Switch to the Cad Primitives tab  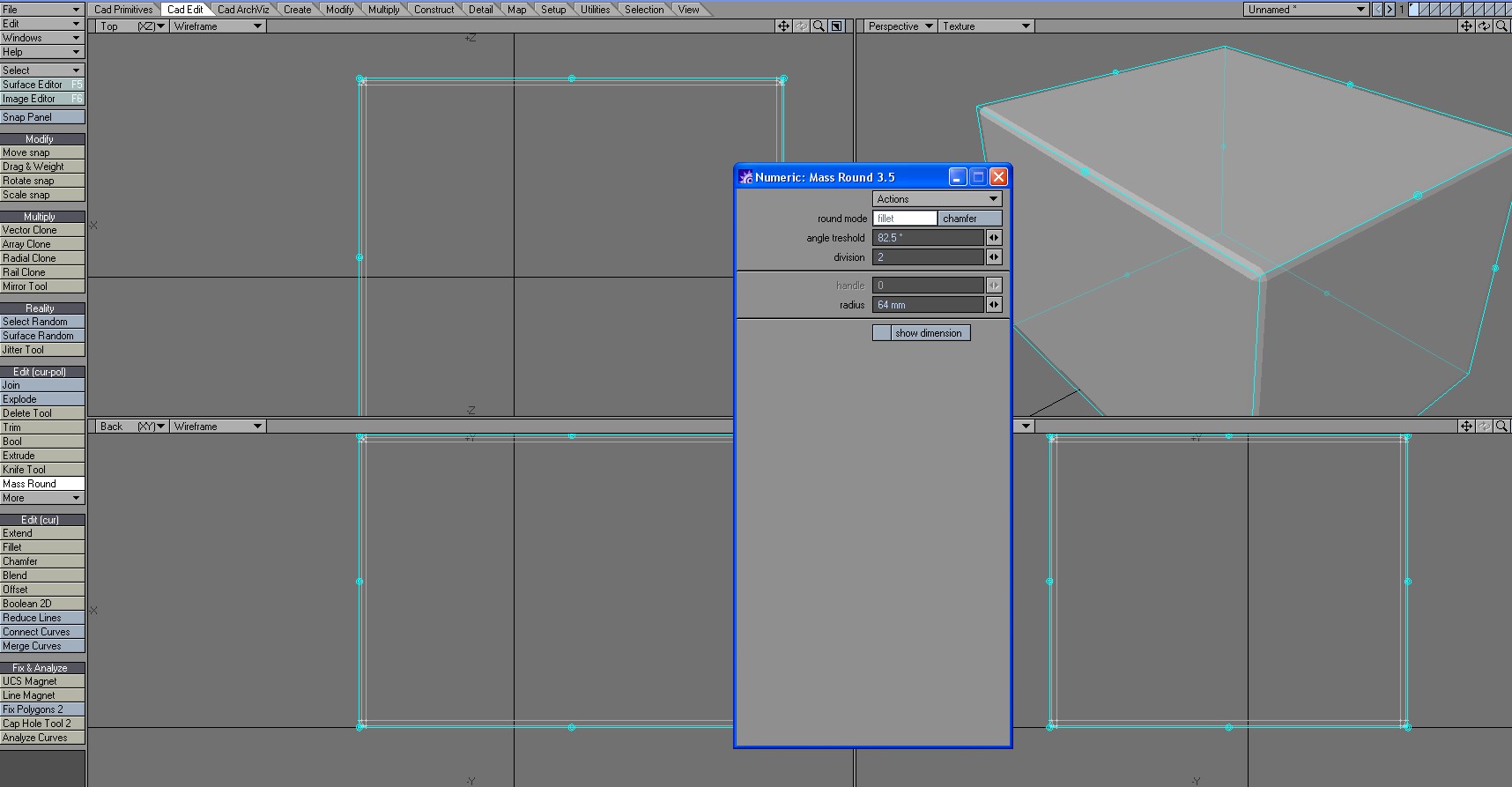(123, 10)
